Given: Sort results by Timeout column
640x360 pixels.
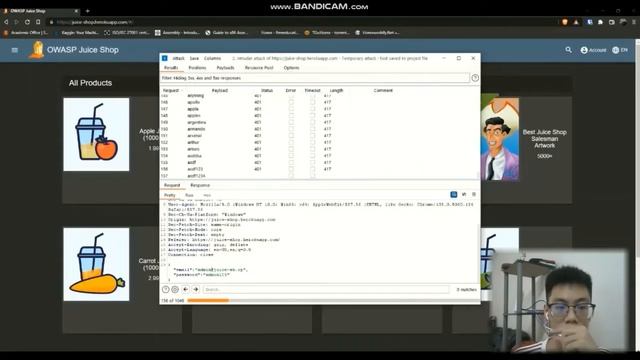Looking at the screenshot, I should (x=312, y=90).
